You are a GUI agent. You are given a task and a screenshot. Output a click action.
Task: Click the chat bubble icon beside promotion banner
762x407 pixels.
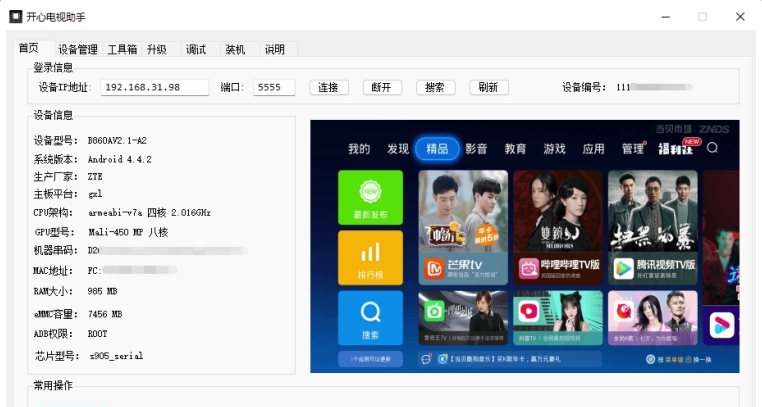pos(426,359)
